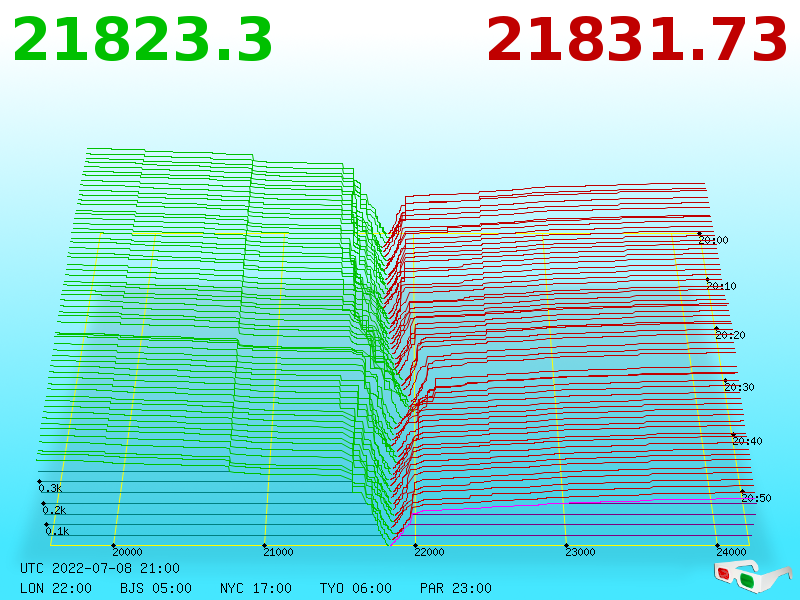Click the 0.3k volume axis label
Viewport: 800px width, 600px height.
pos(50,488)
